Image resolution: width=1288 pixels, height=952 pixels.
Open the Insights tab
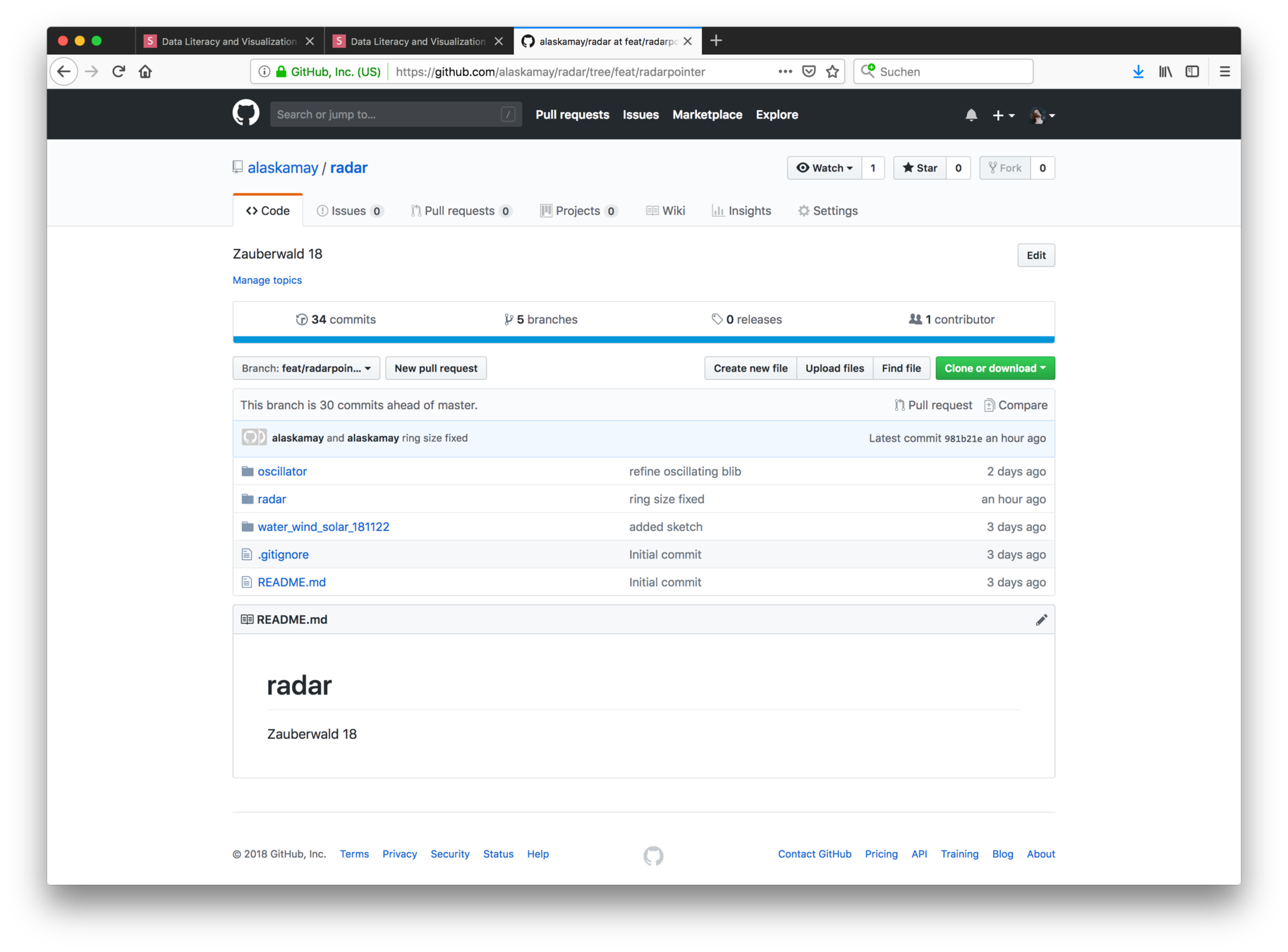[x=741, y=211]
